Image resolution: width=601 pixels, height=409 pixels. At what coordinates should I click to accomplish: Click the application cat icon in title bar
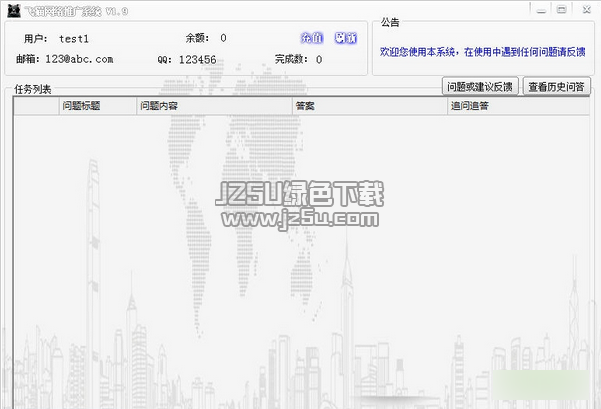tap(14, 11)
